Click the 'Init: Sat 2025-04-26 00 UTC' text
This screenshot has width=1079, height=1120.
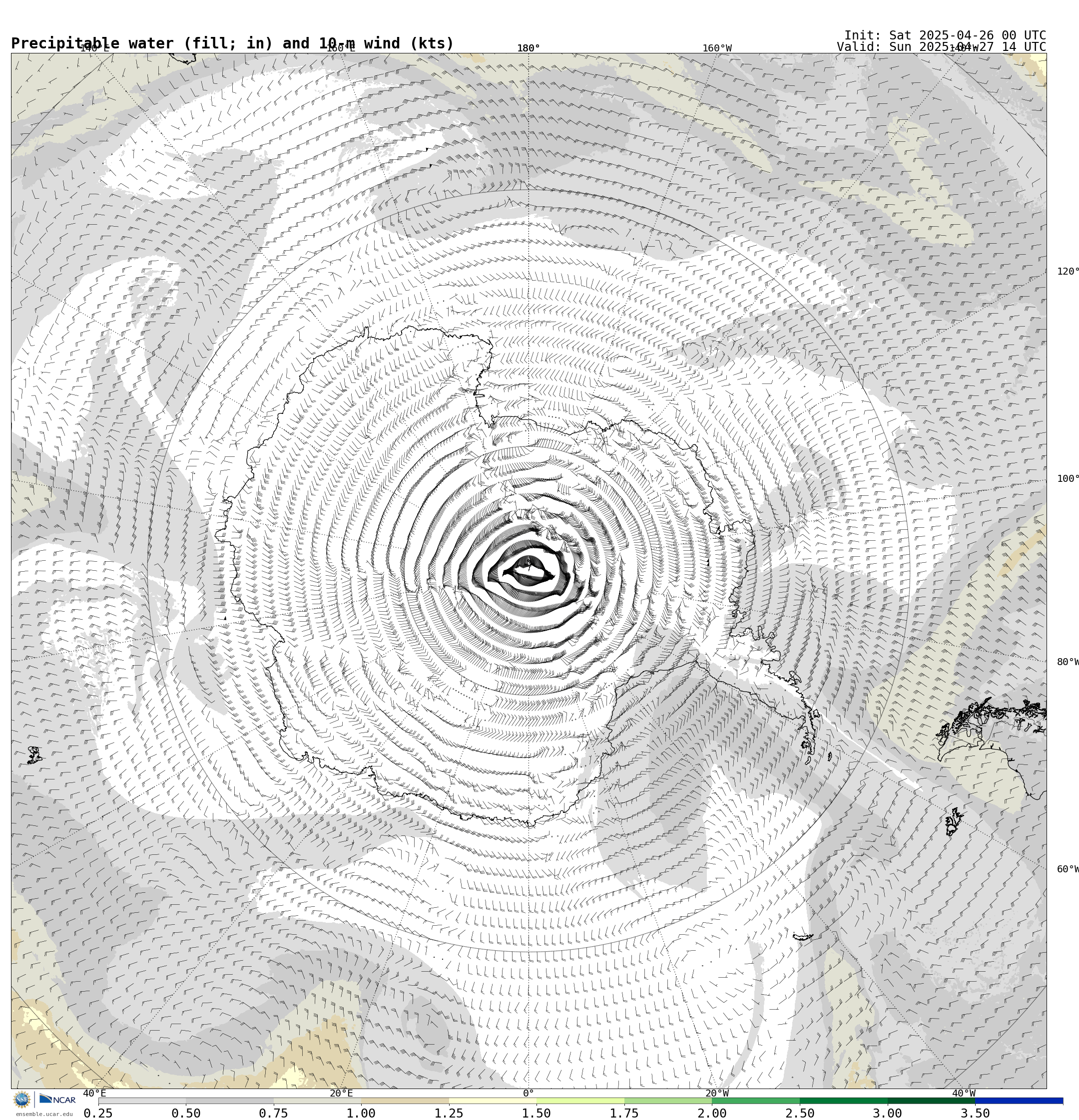945,35
